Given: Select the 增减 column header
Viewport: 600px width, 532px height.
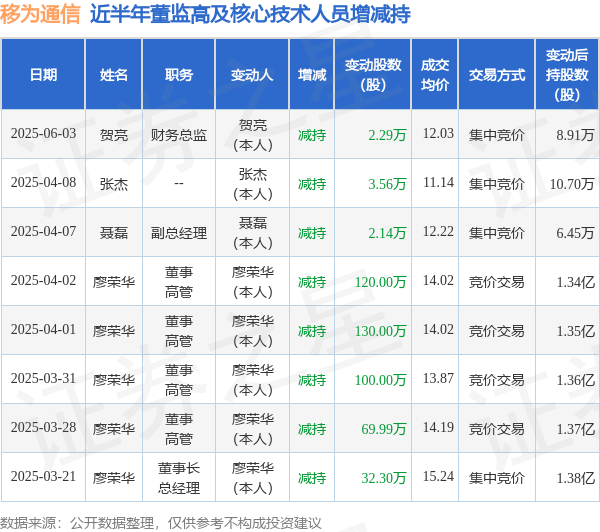Looking at the screenshot, I should coord(312,75).
